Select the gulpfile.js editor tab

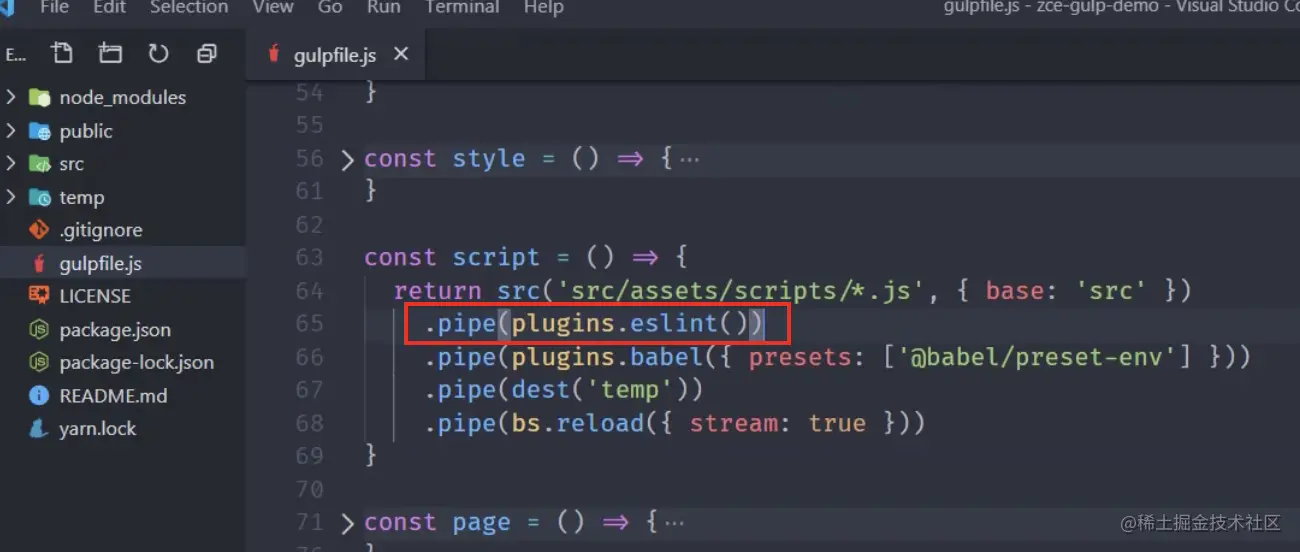click(338, 55)
